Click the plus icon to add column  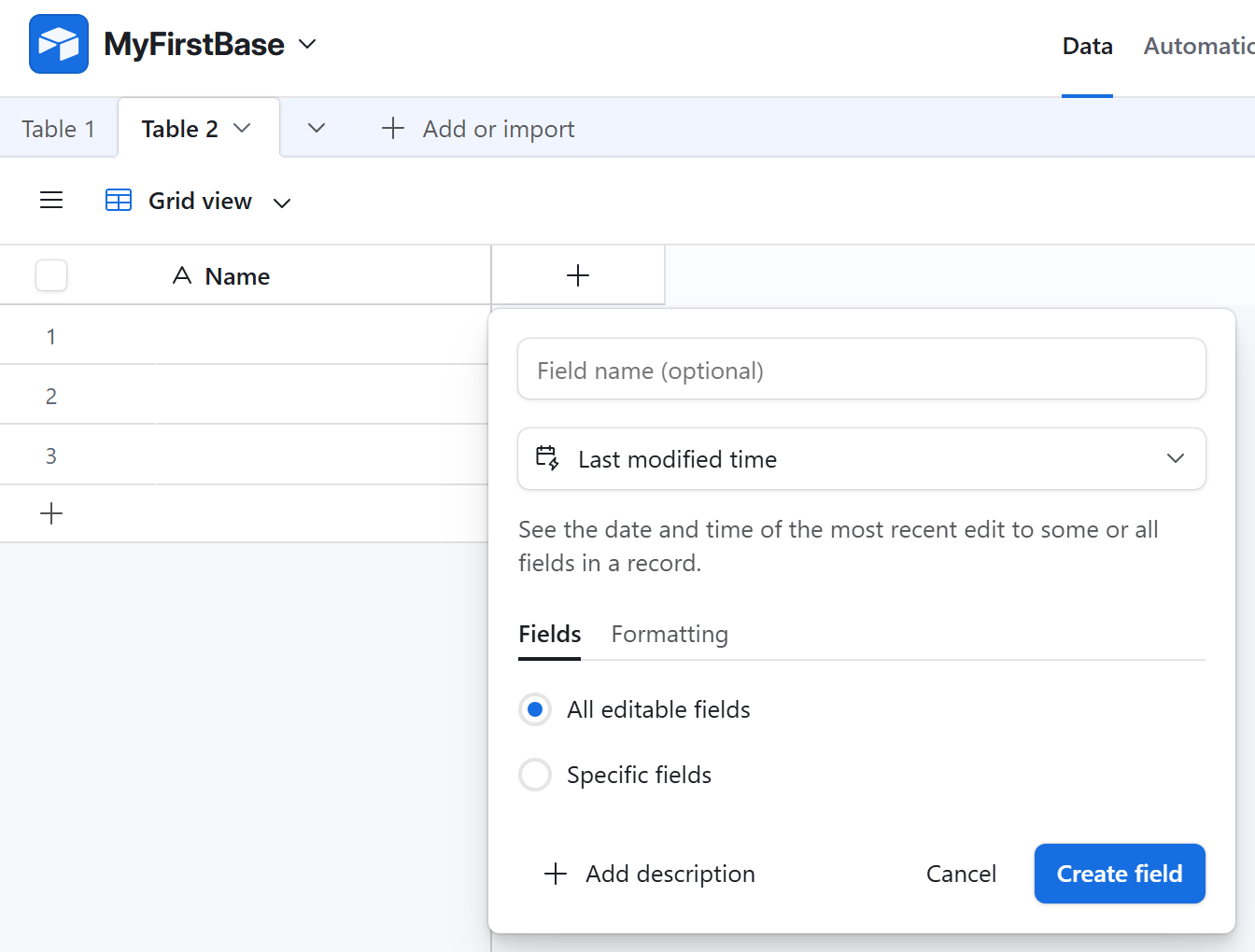point(578,275)
